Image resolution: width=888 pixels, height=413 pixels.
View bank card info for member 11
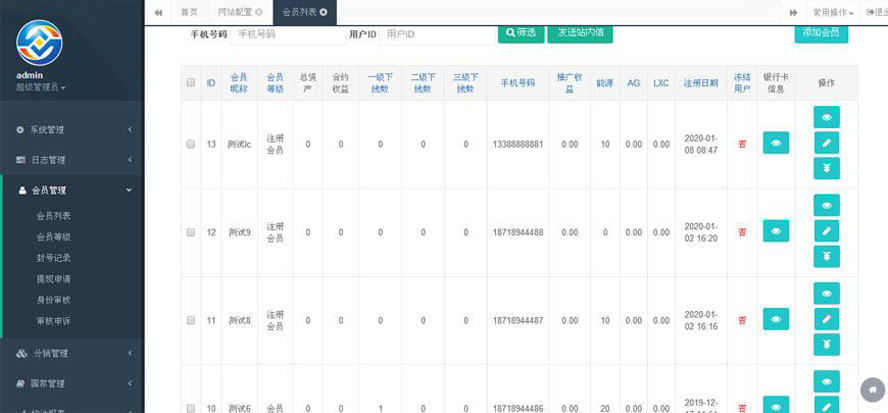(775, 320)
